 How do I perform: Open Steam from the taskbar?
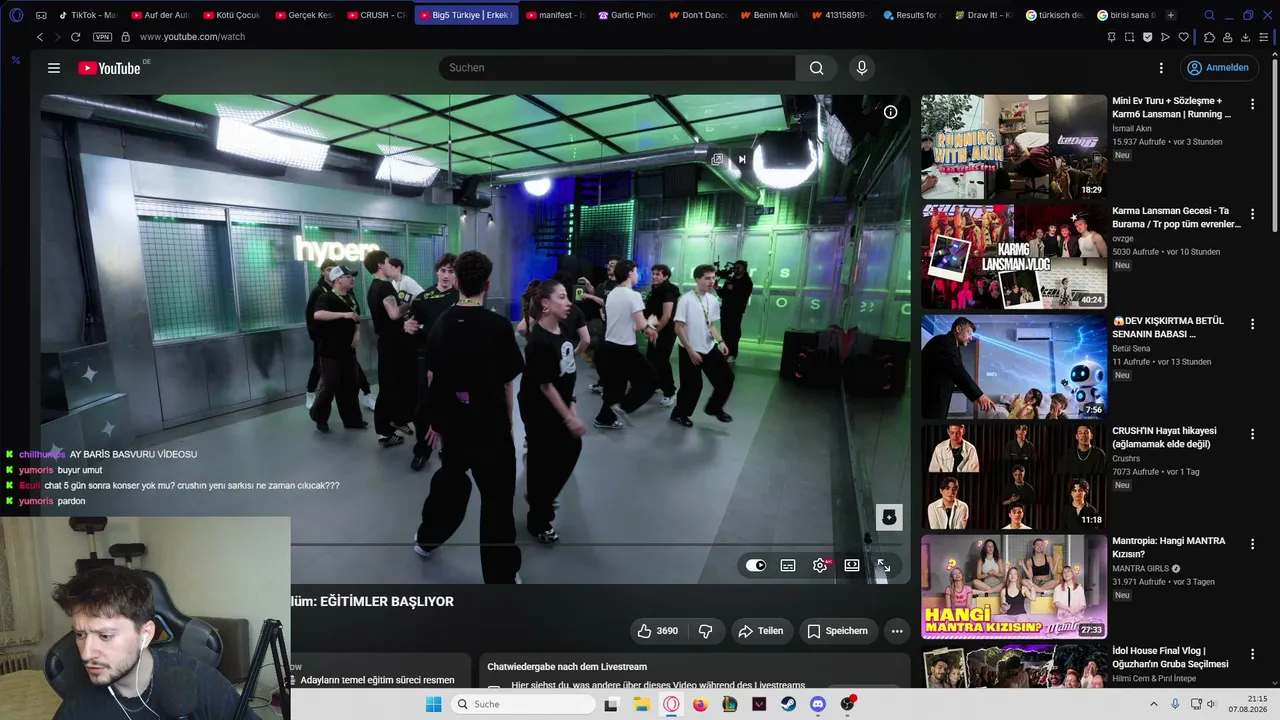pyautogui.click(x=788, y=704)
